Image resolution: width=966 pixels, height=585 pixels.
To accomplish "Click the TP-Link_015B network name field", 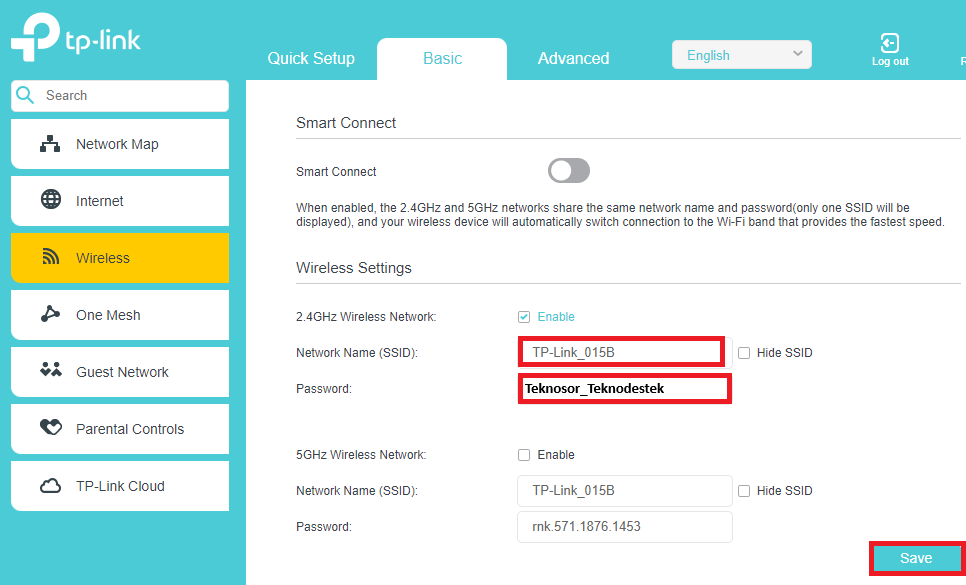I will click(620, 351).
